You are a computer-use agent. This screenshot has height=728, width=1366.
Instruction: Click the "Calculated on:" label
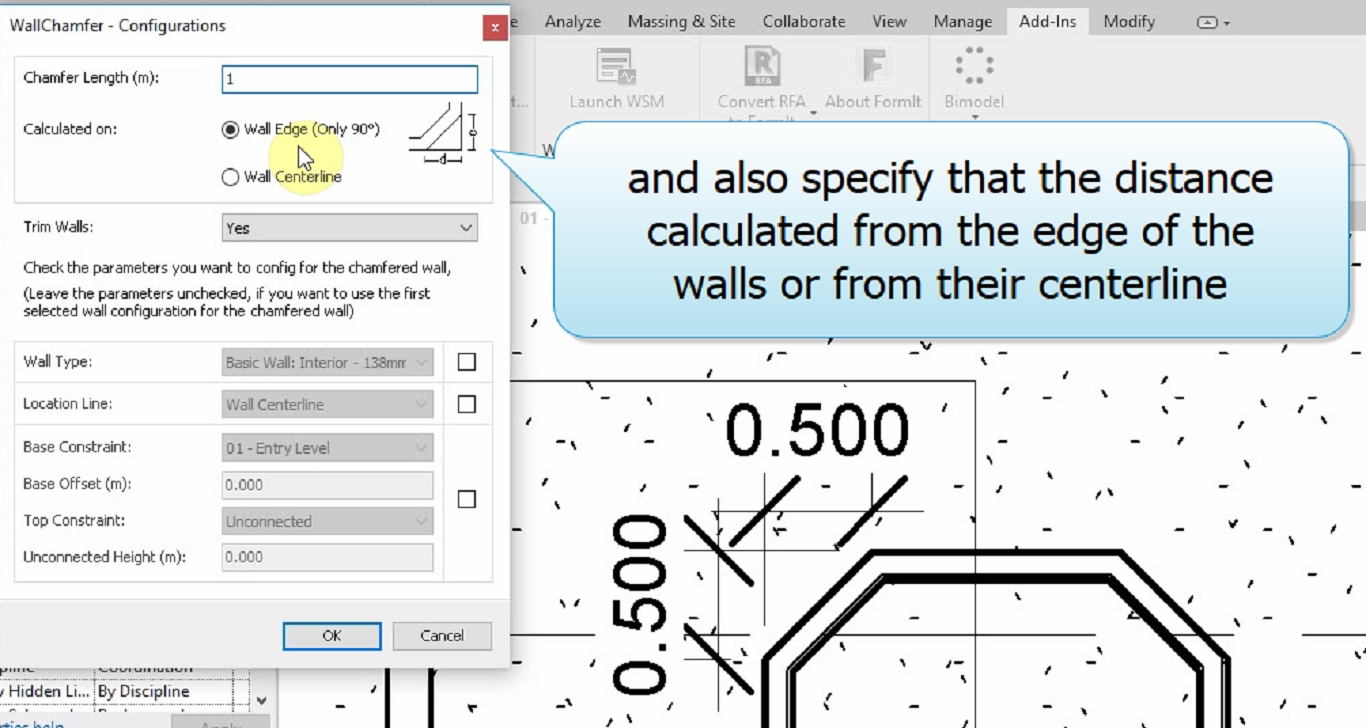tap(70, 129)
